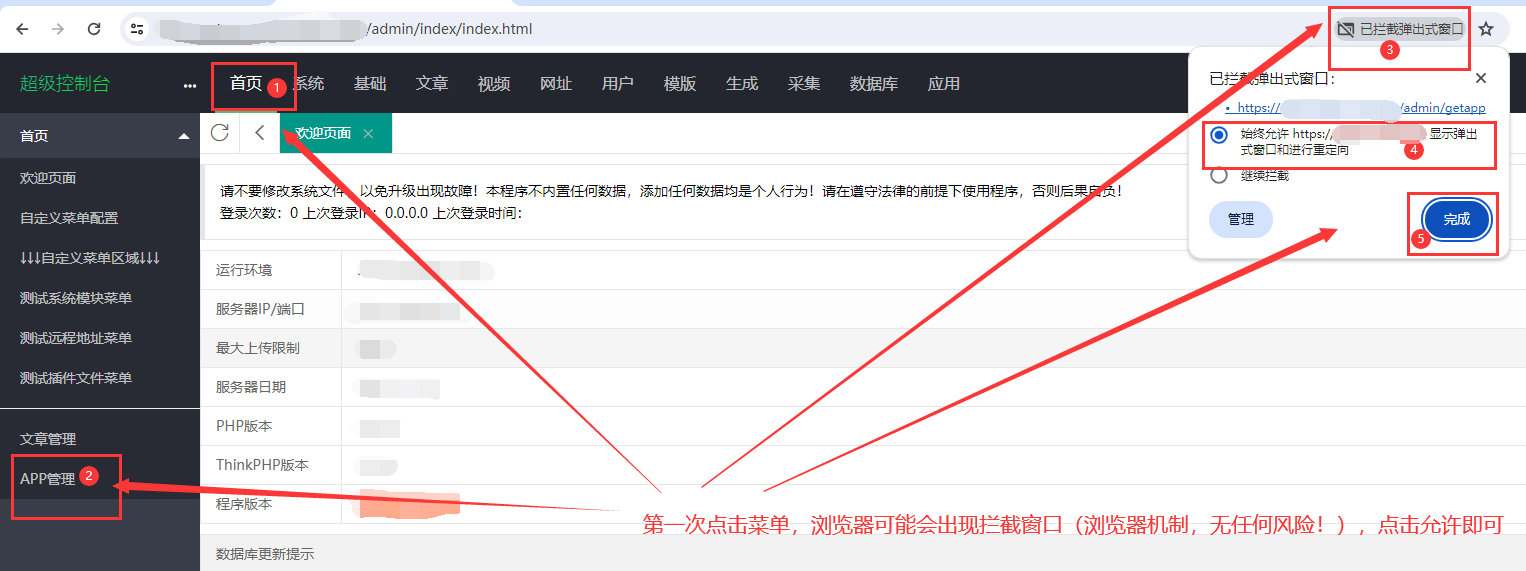This screenshot has height=571, width=1526.
Task: Click the refresh icon in the tab bar
Action: 220,133
